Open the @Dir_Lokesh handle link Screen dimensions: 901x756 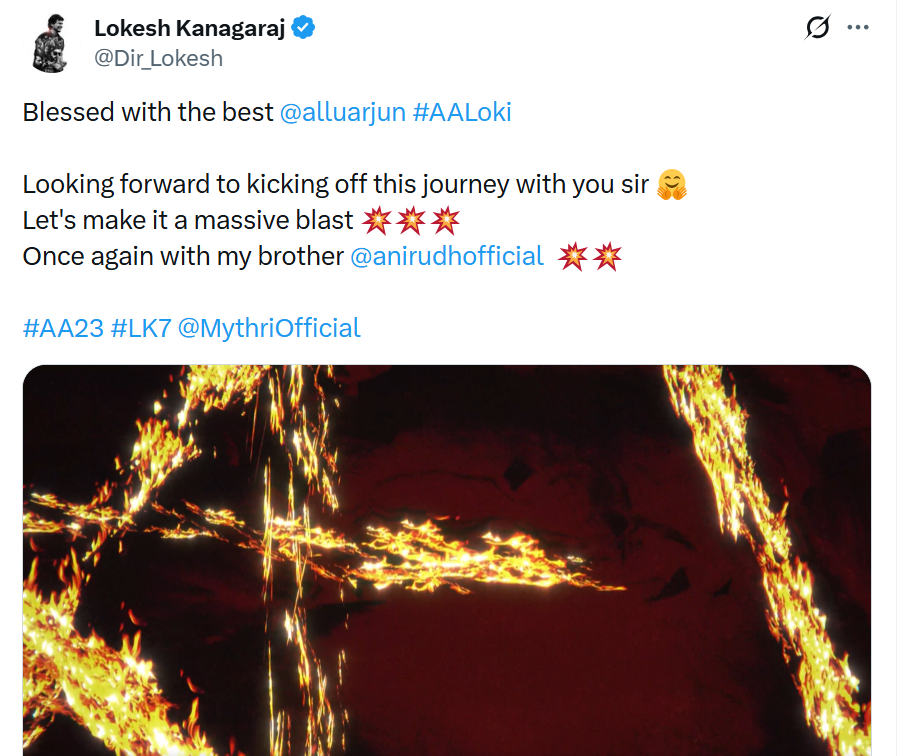tap(158, 58)
